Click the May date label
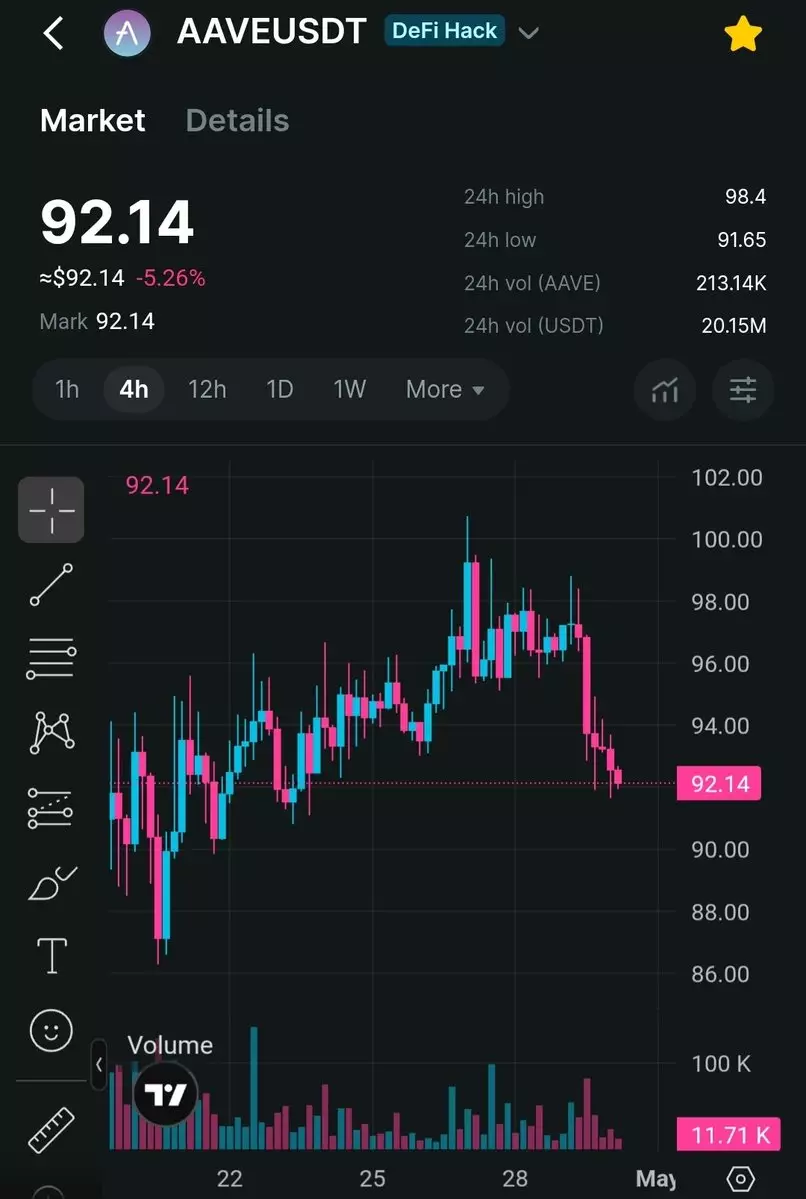806x1199 pixels. pos(655,1179)
